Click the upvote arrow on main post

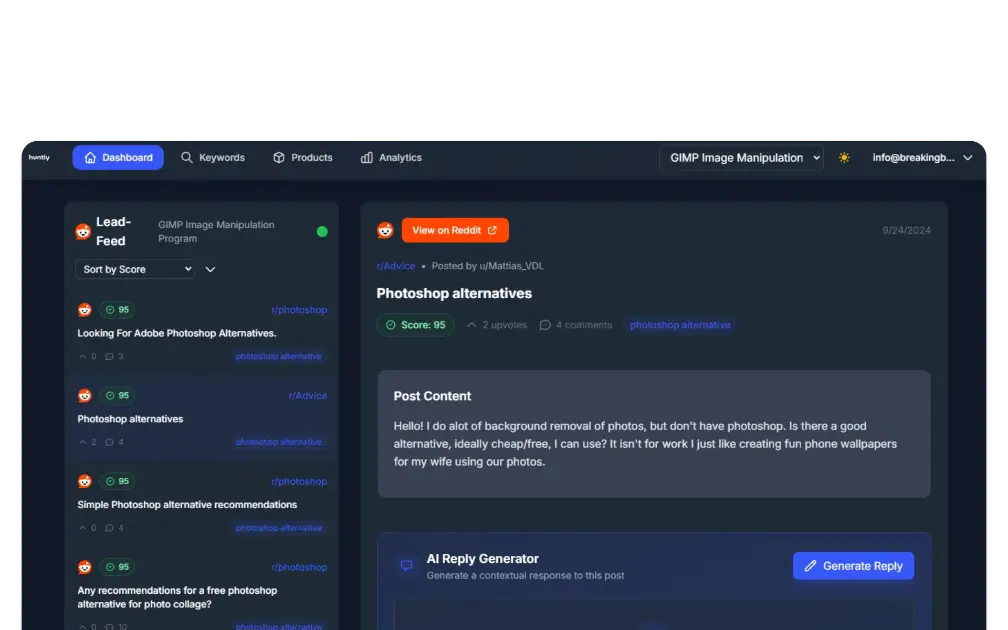pos(472,325)
